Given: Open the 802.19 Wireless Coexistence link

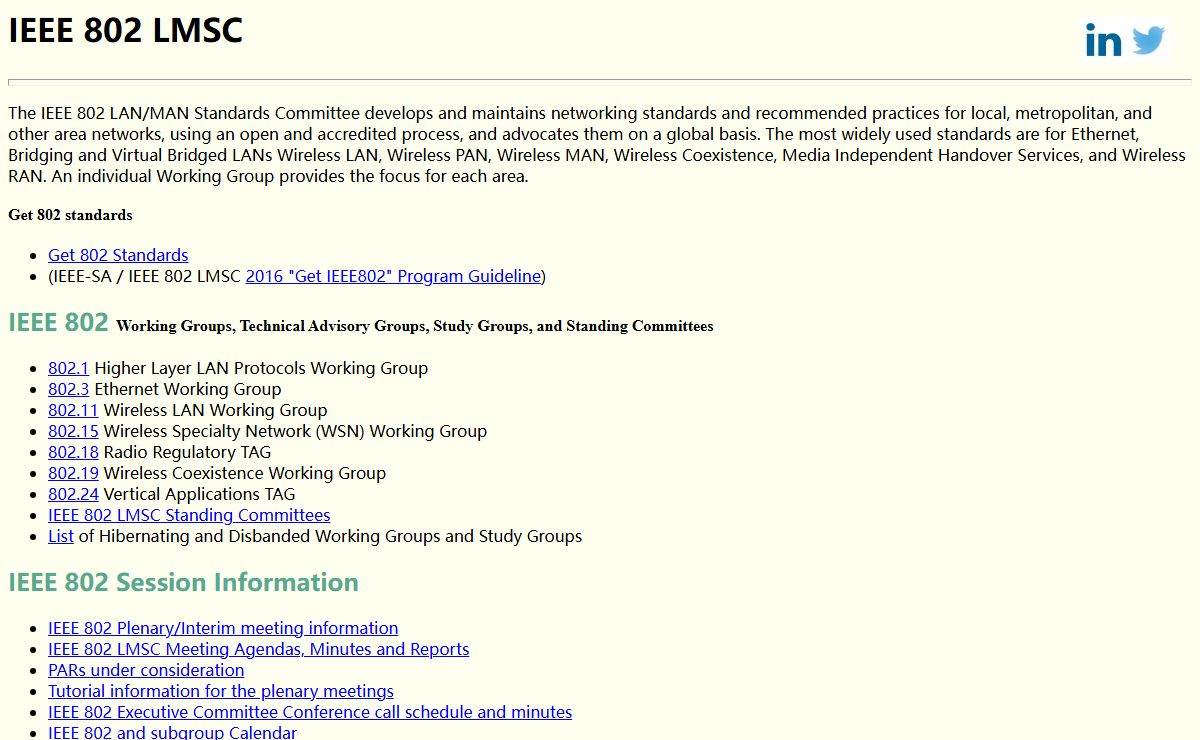Looking at the screenshot, I should click(73, 473).
